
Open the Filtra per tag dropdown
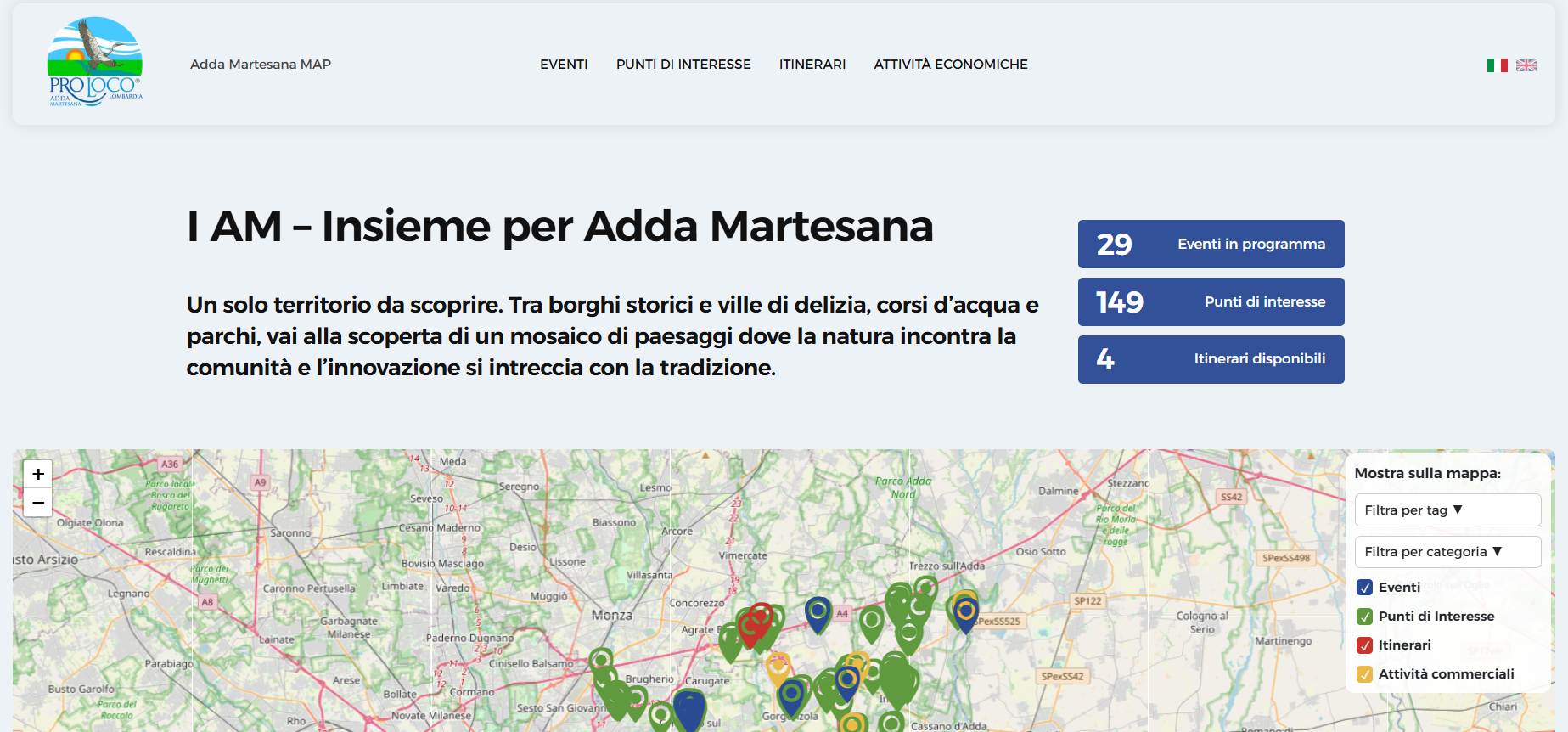[x=1447, y=510]
